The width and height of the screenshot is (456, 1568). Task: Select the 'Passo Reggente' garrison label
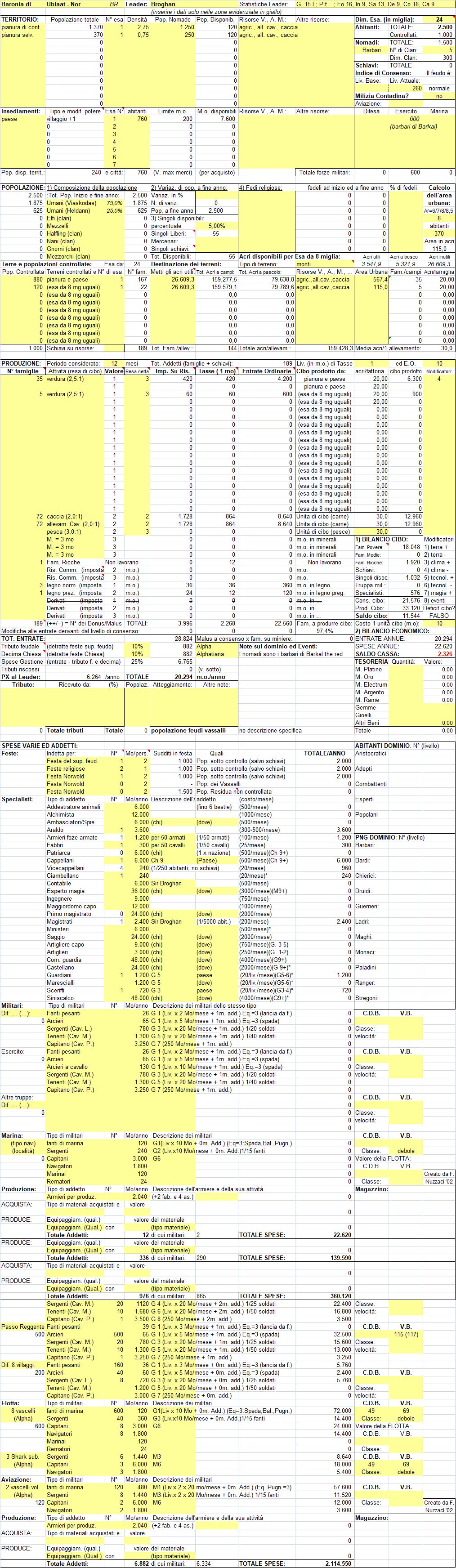point(22,1327)
